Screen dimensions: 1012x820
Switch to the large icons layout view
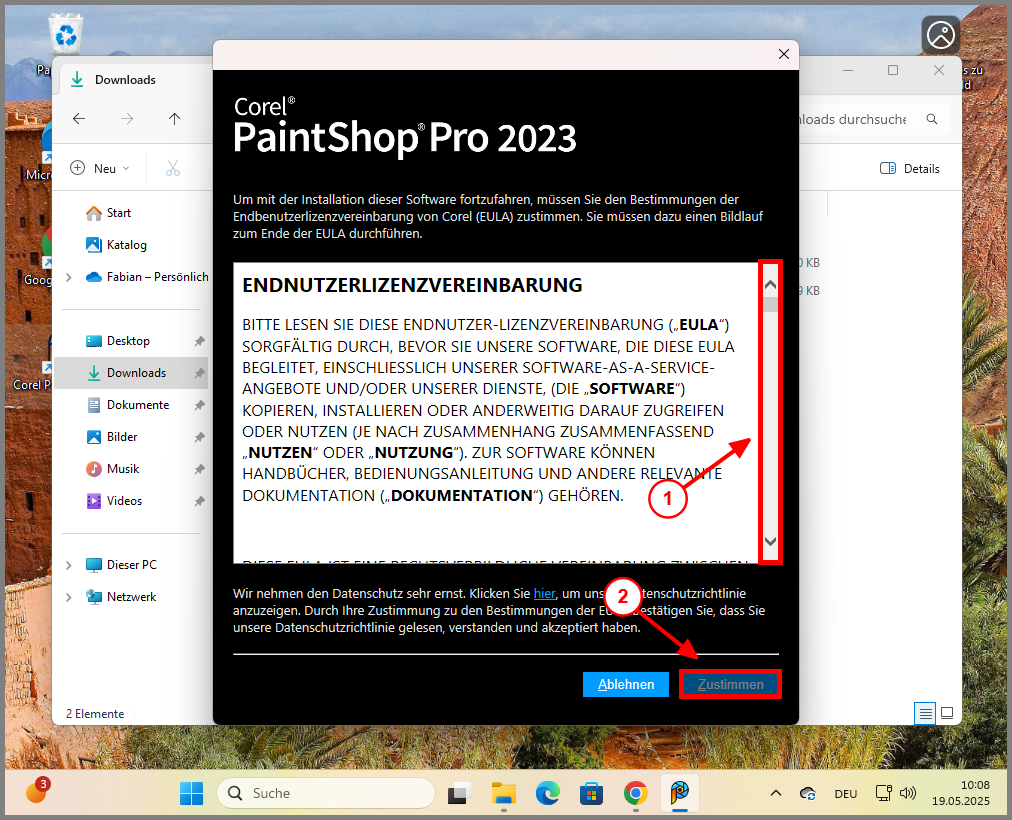click(x=946, y=713)
